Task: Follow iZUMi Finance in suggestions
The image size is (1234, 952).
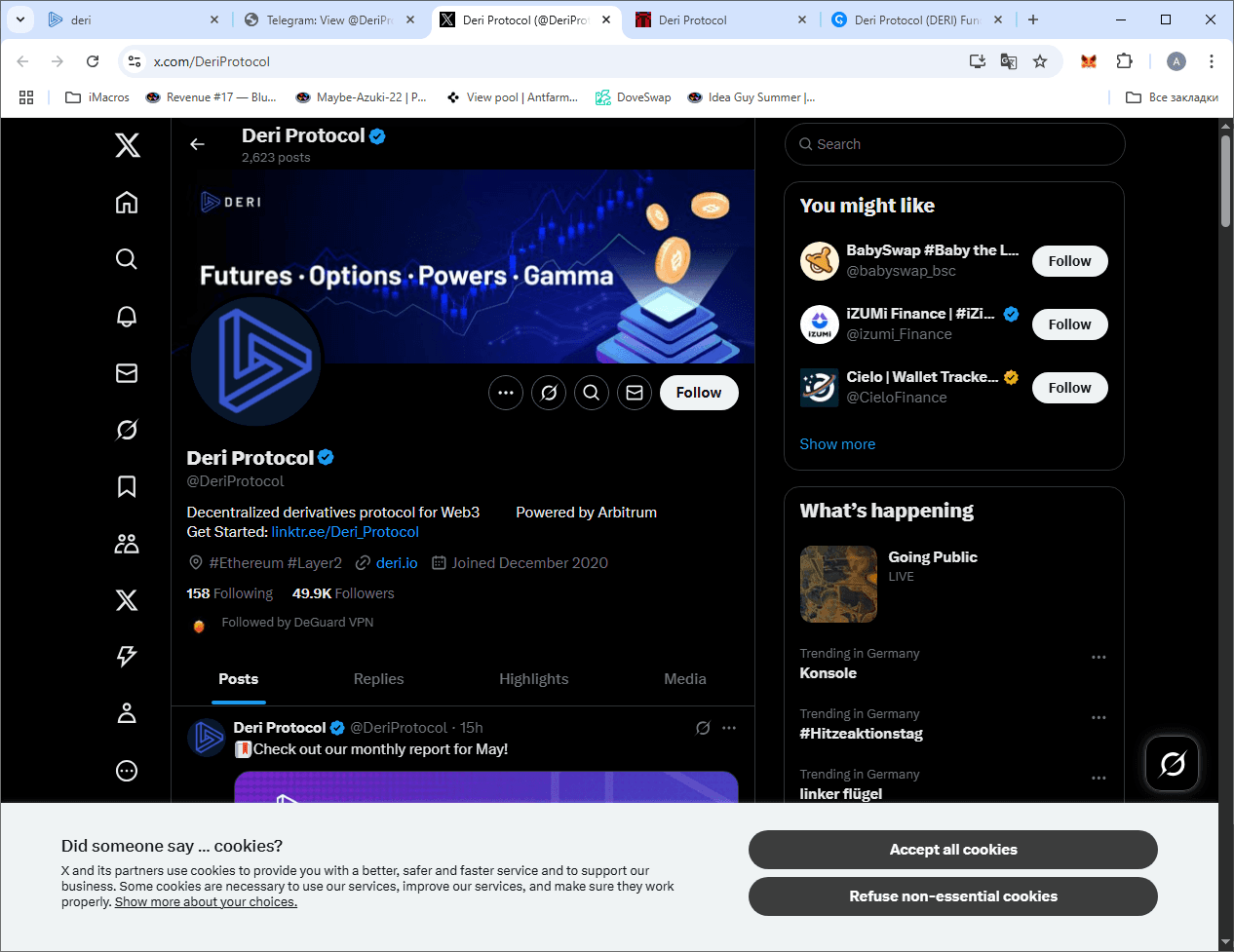Action: click(x=1069, y=324)
